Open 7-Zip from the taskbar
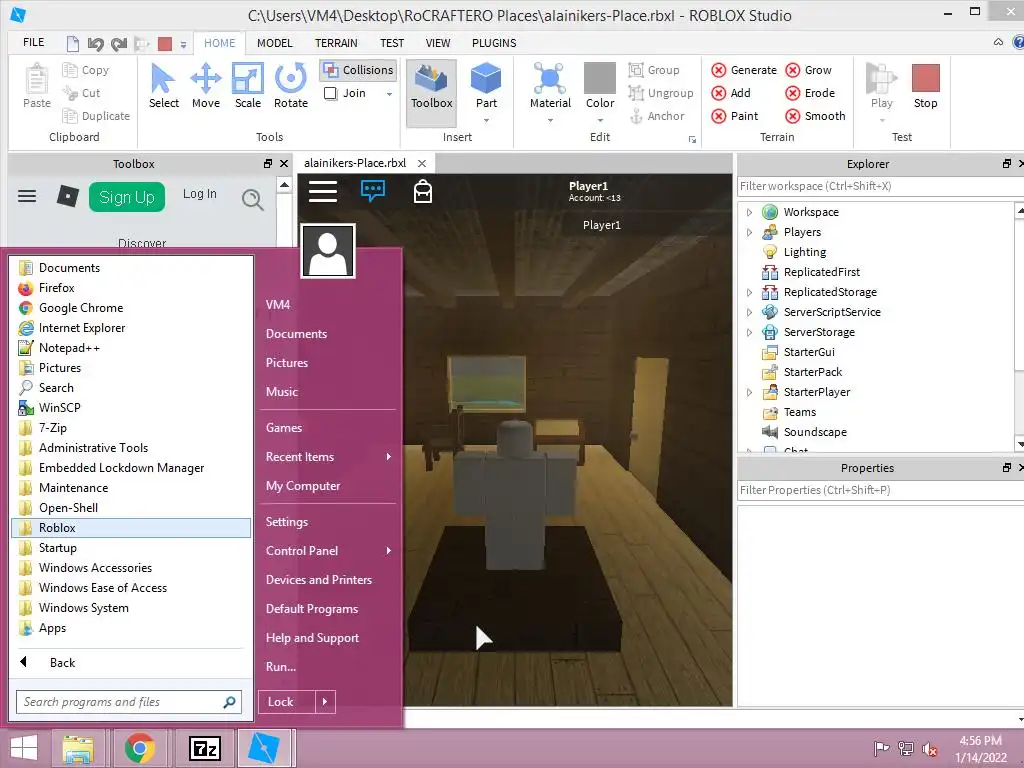This screenshot has width=1024, height=768. pos(204,748)
